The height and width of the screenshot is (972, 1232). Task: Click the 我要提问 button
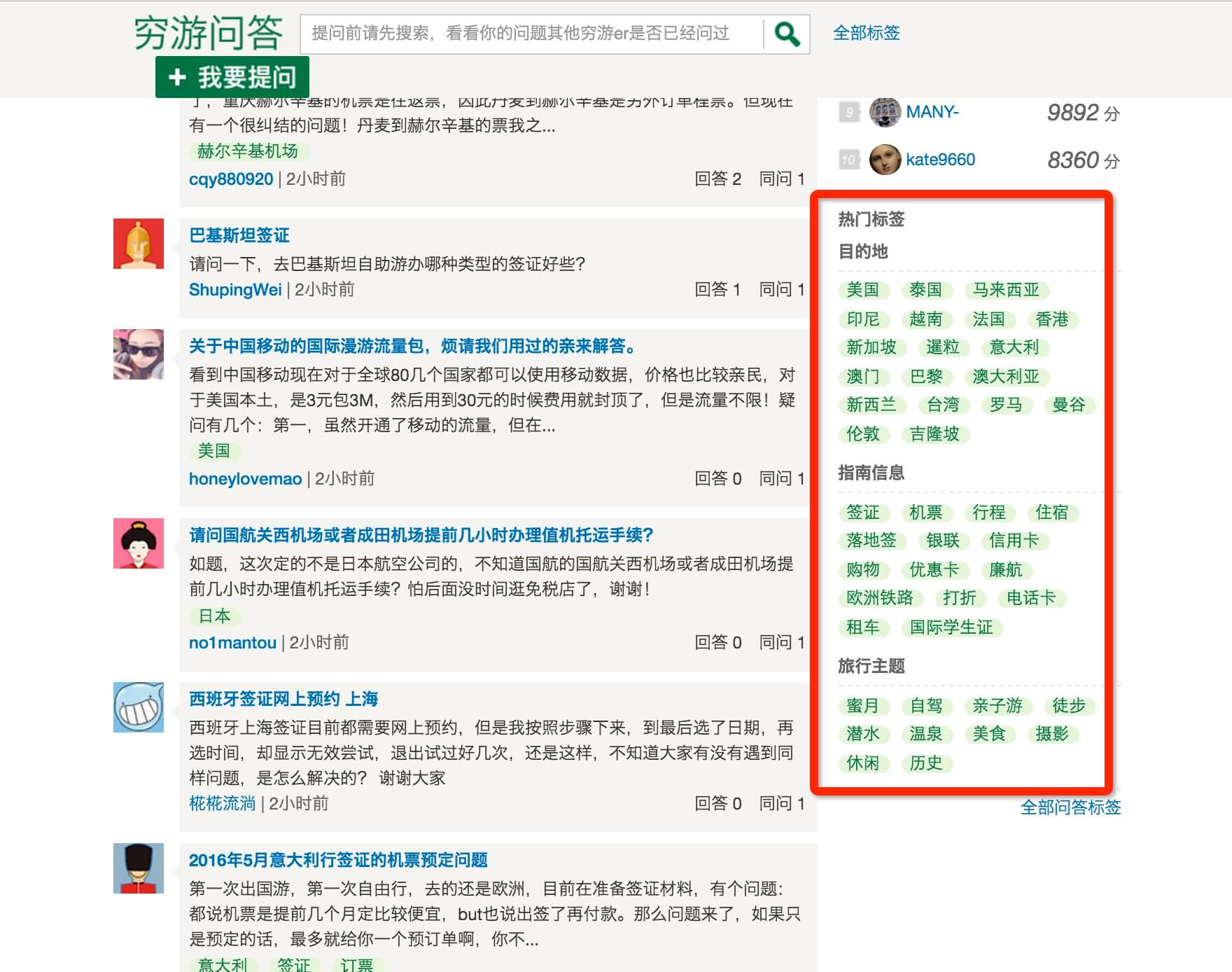pos(232,77)
